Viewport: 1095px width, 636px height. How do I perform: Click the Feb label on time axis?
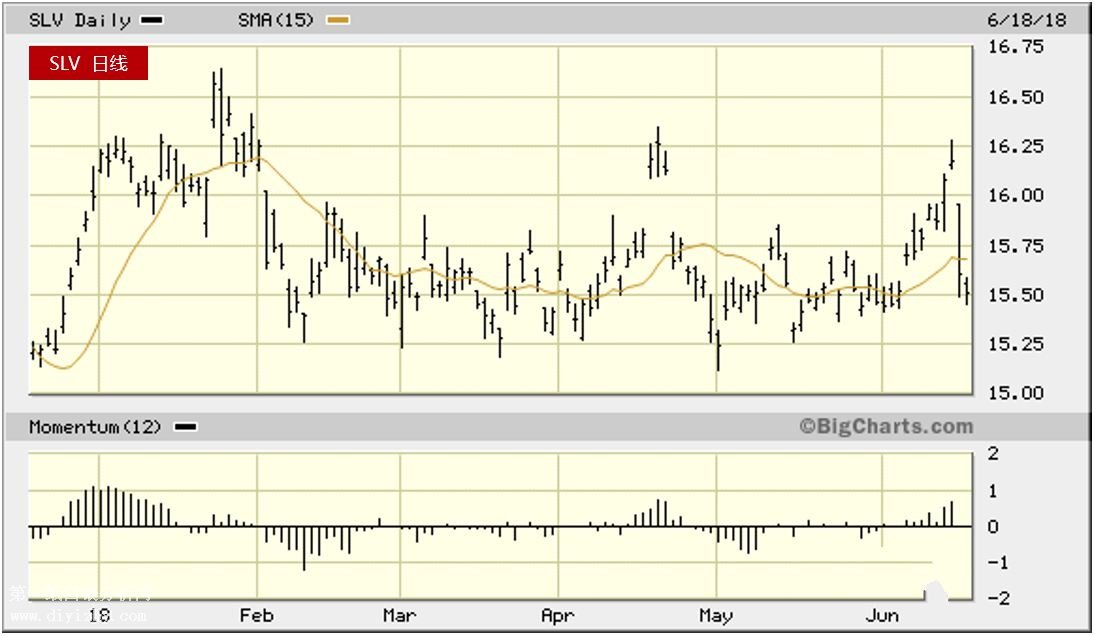(x=258, y=615)
